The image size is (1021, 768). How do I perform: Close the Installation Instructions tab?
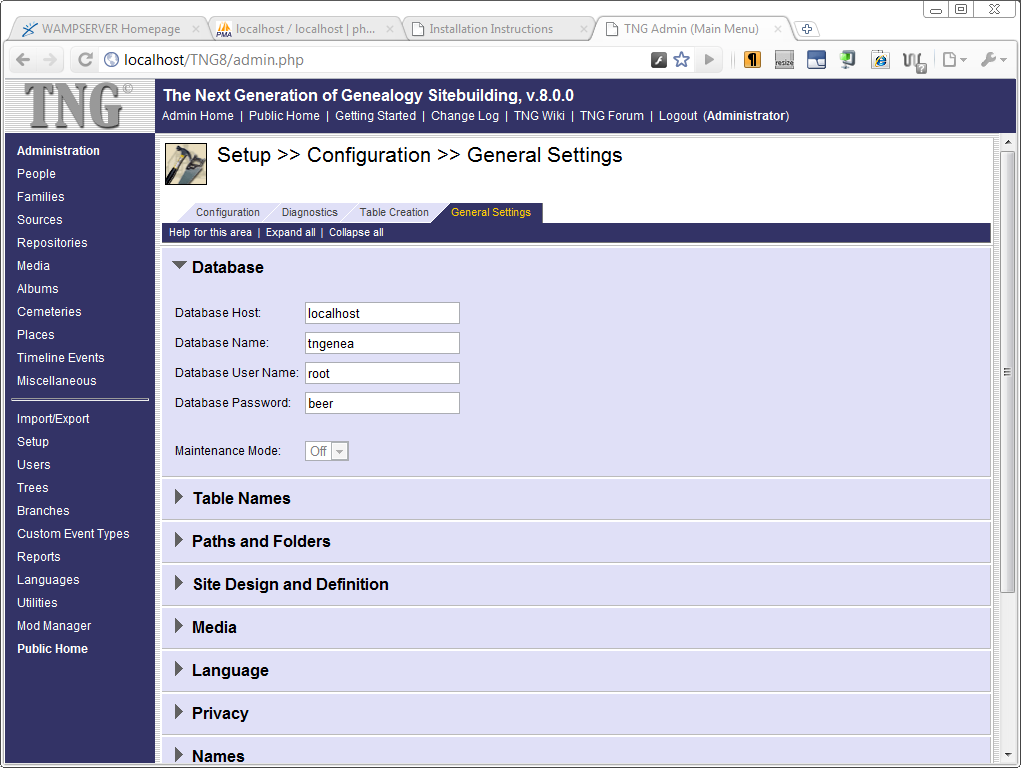click(583, 29)
